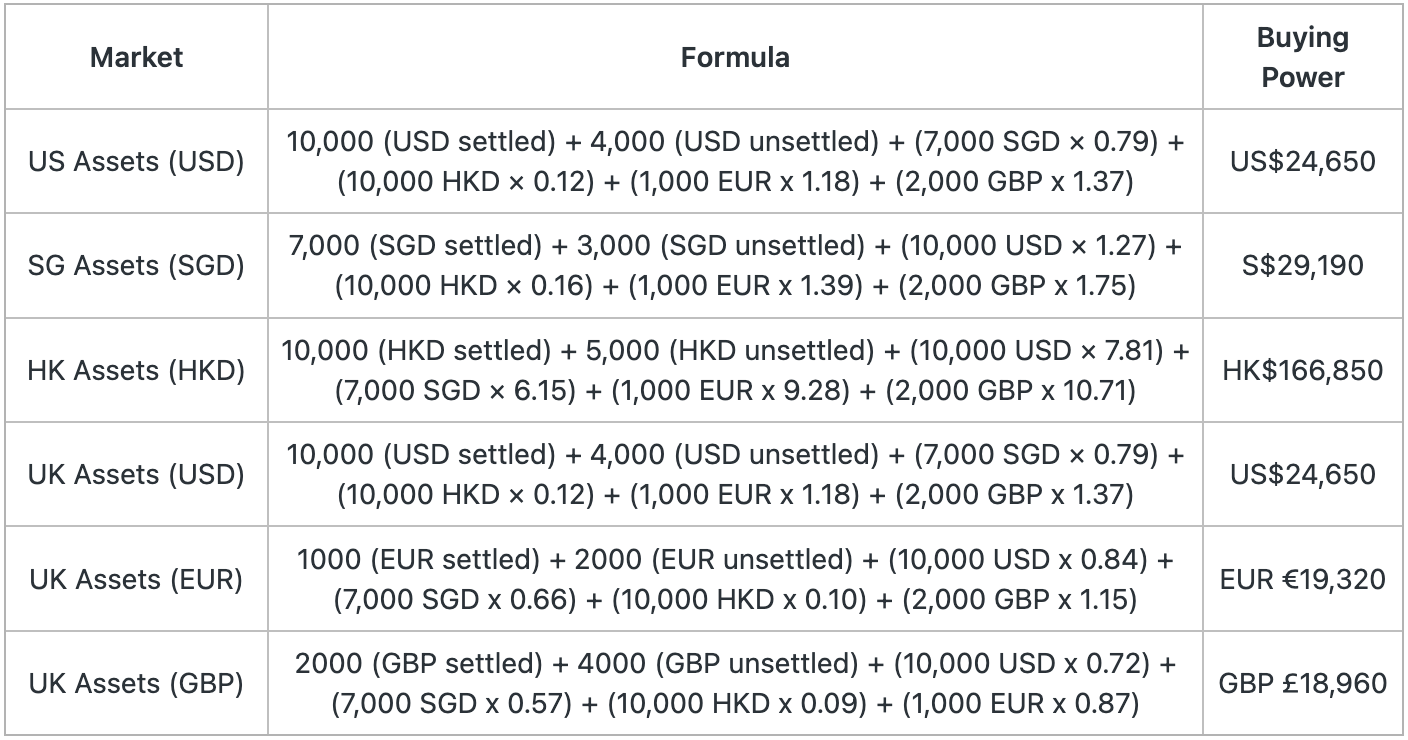
Task: Click the S$29,190 buying power value
Action: (1302, 266)
